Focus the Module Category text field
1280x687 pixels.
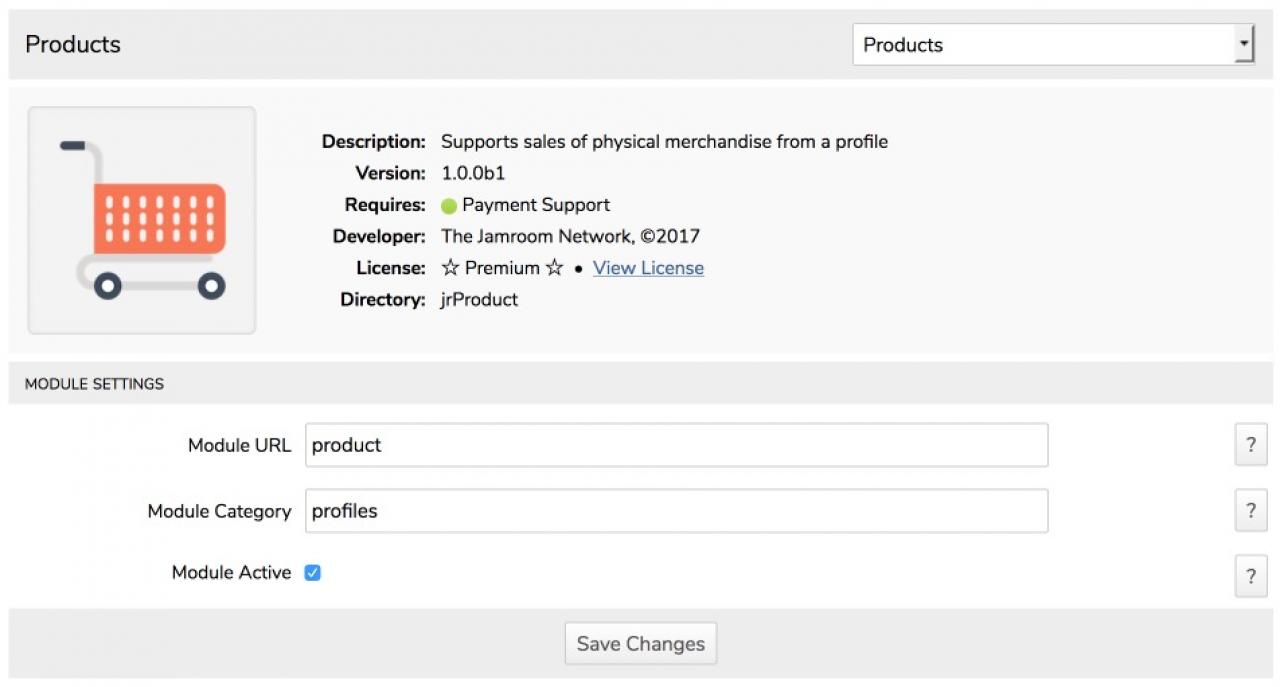tap(676, 511)
